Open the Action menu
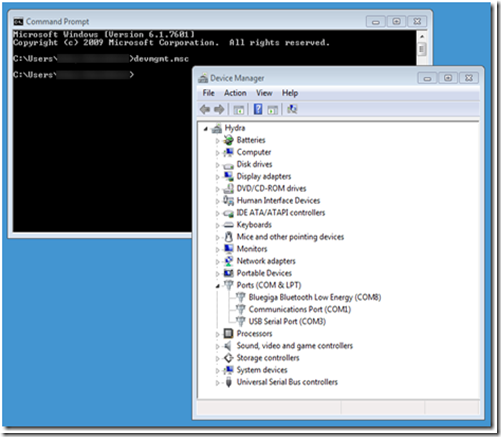 tap(235, 93)
